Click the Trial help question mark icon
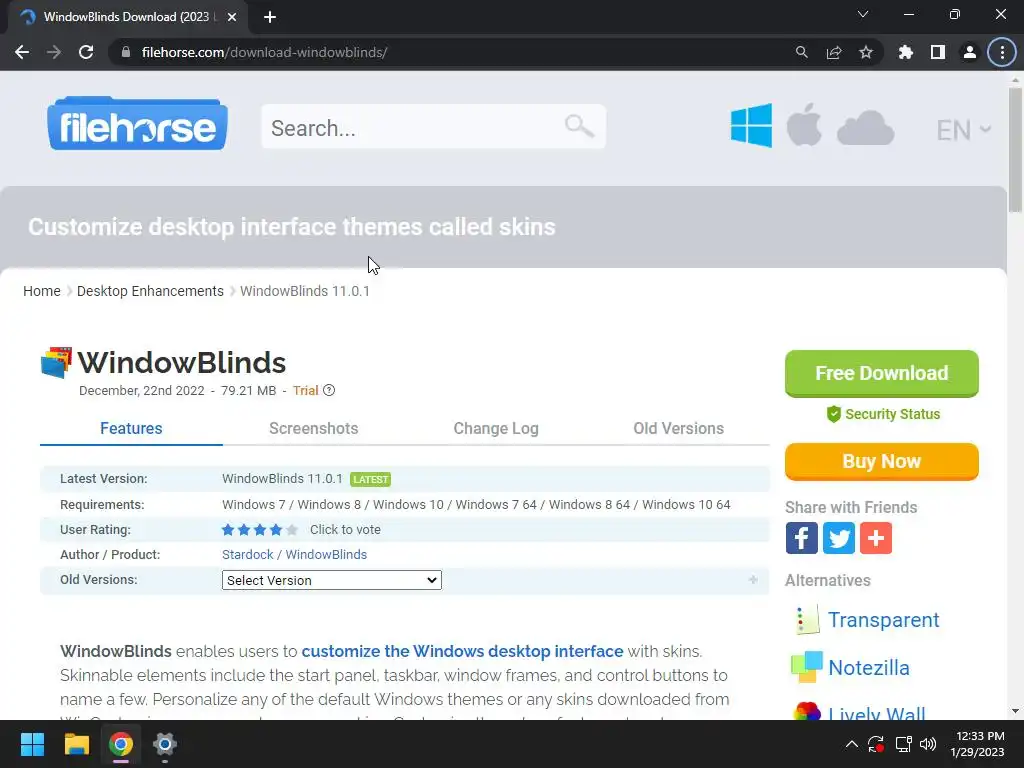This screenshot has width=1024, height=768. (329, 391)
